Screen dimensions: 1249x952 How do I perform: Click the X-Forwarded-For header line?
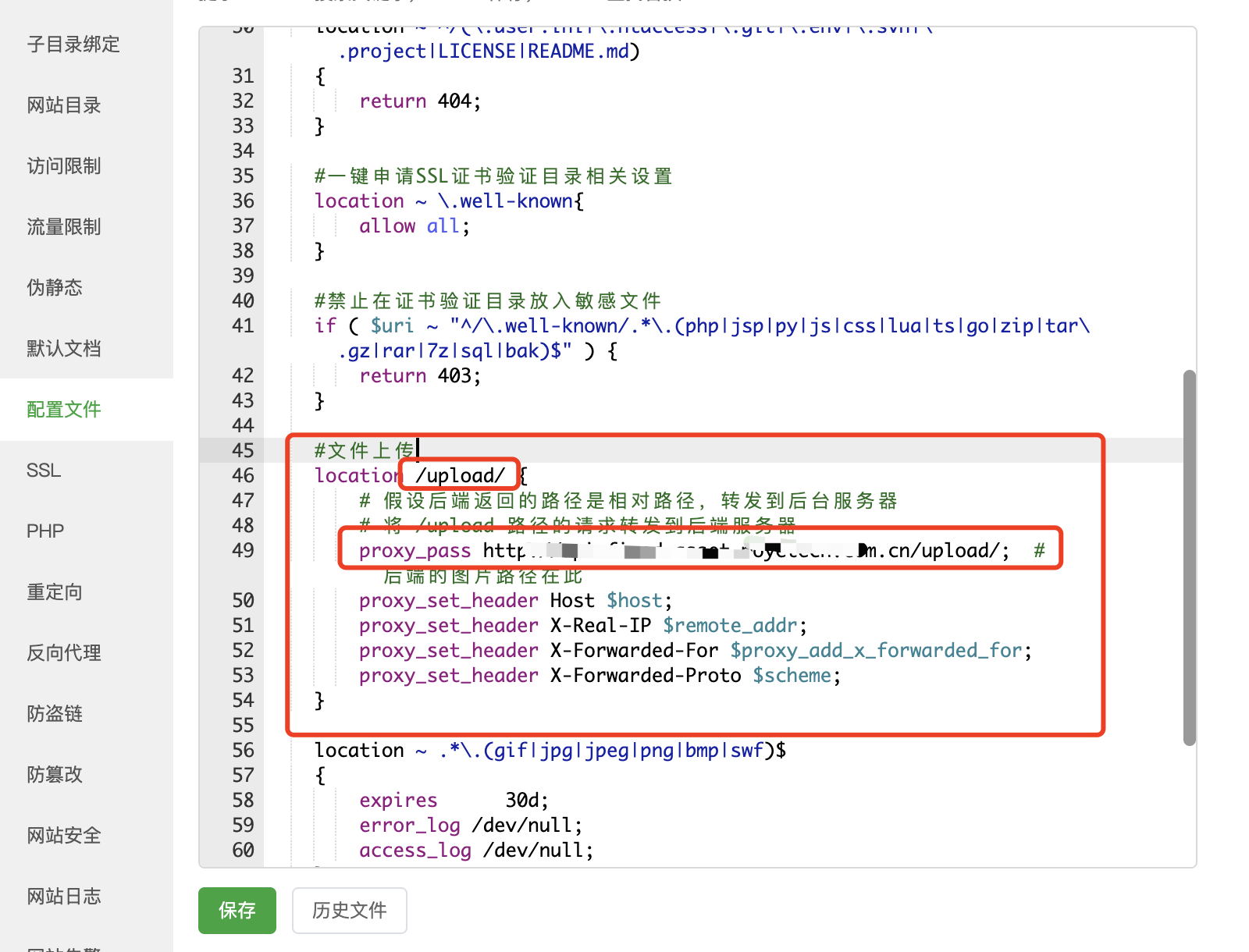[696, 651]
